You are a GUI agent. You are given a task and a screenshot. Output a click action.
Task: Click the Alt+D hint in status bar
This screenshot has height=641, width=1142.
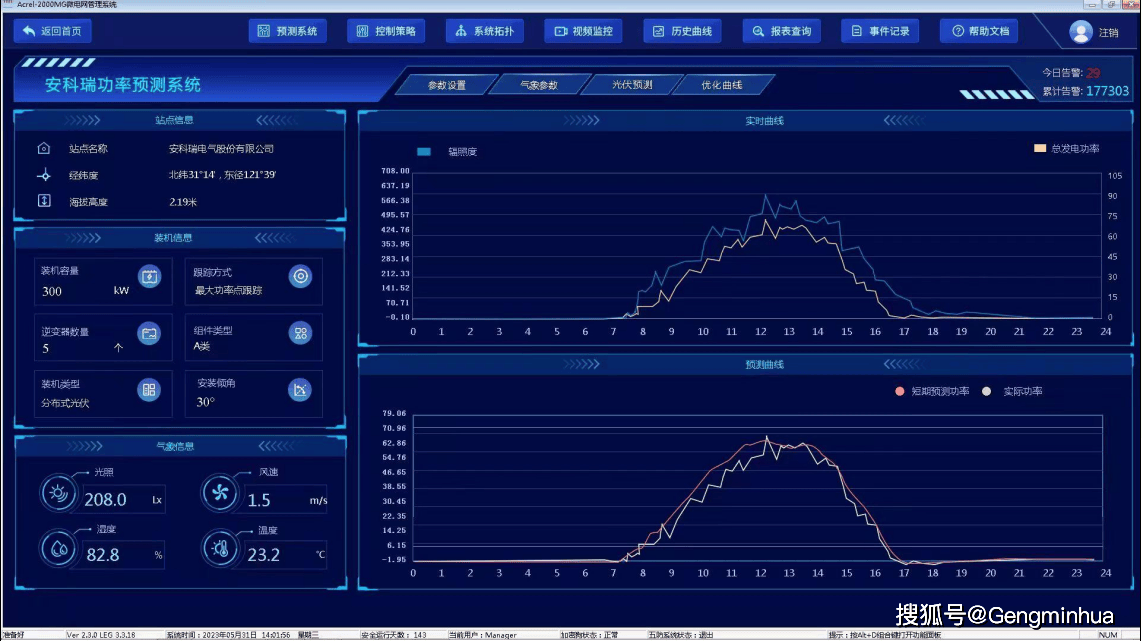click(x=884, y=635)
